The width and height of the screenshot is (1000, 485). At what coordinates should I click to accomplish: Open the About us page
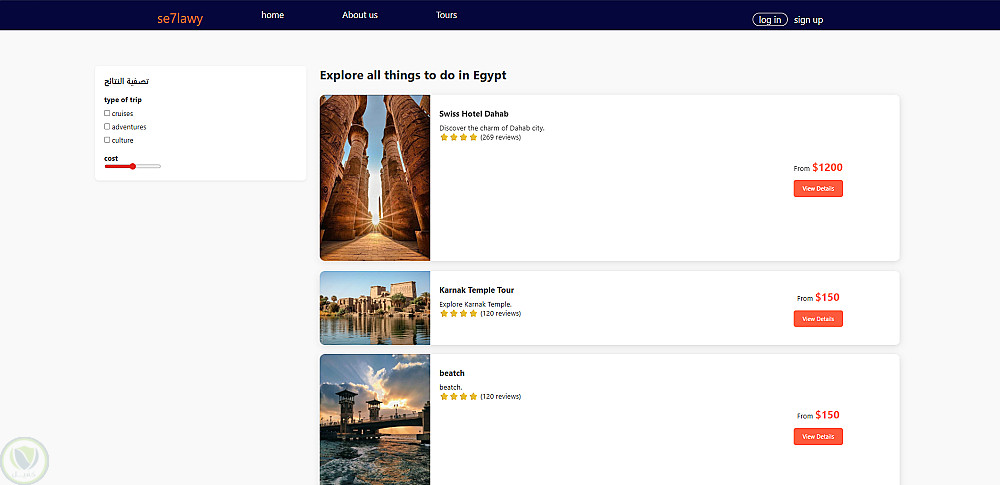pyautogui.click(x=360, y=15)
